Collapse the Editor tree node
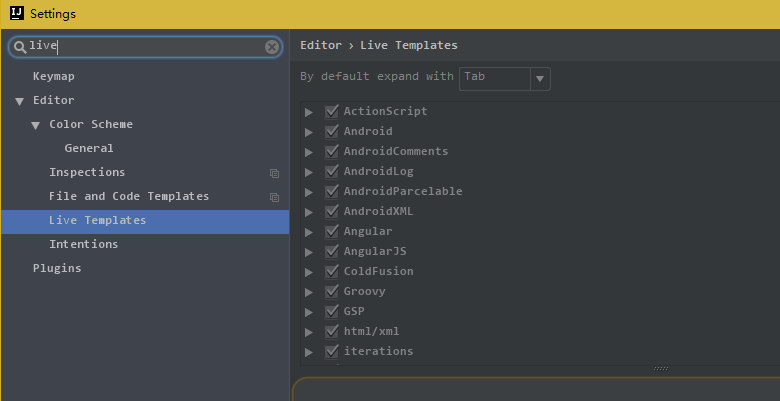 [x=19, y=101]
